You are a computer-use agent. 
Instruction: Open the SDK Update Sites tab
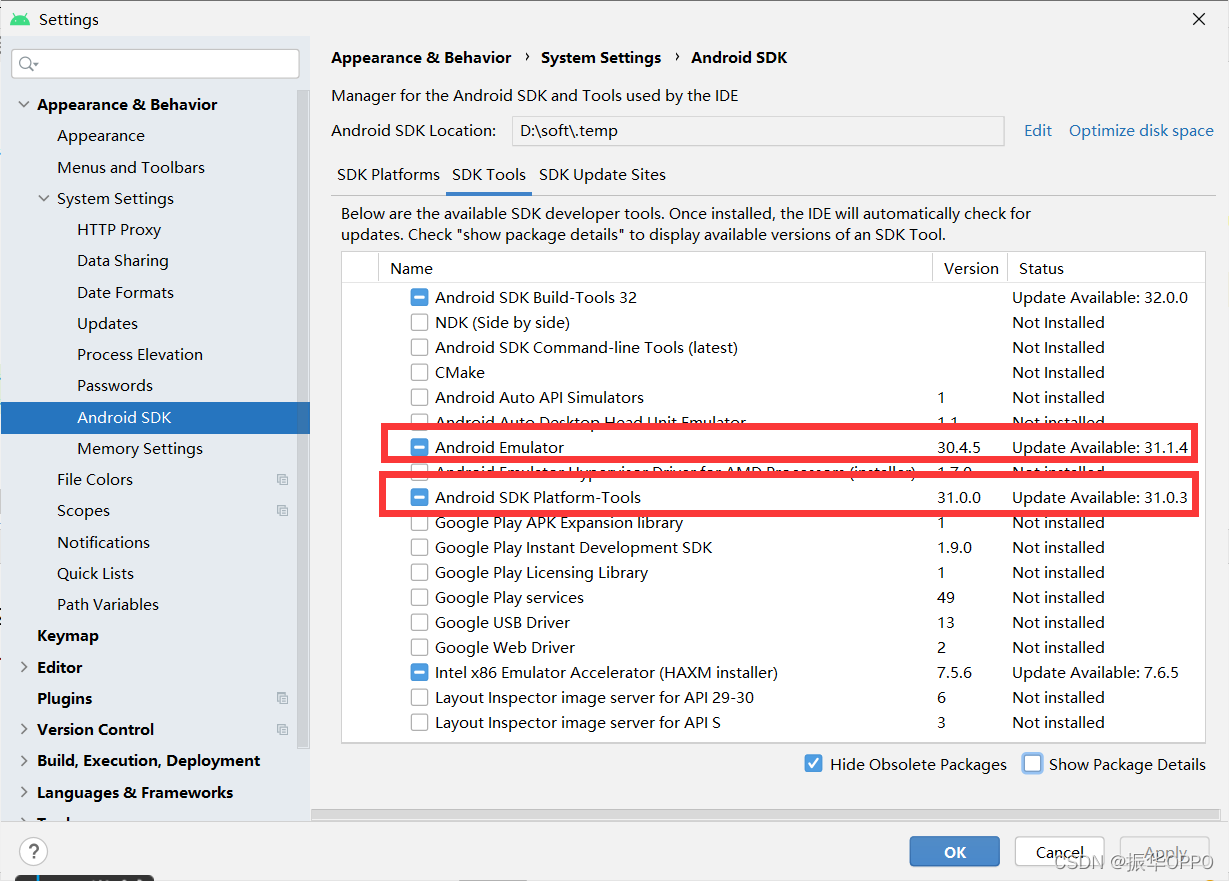click(x=602, y=174)
